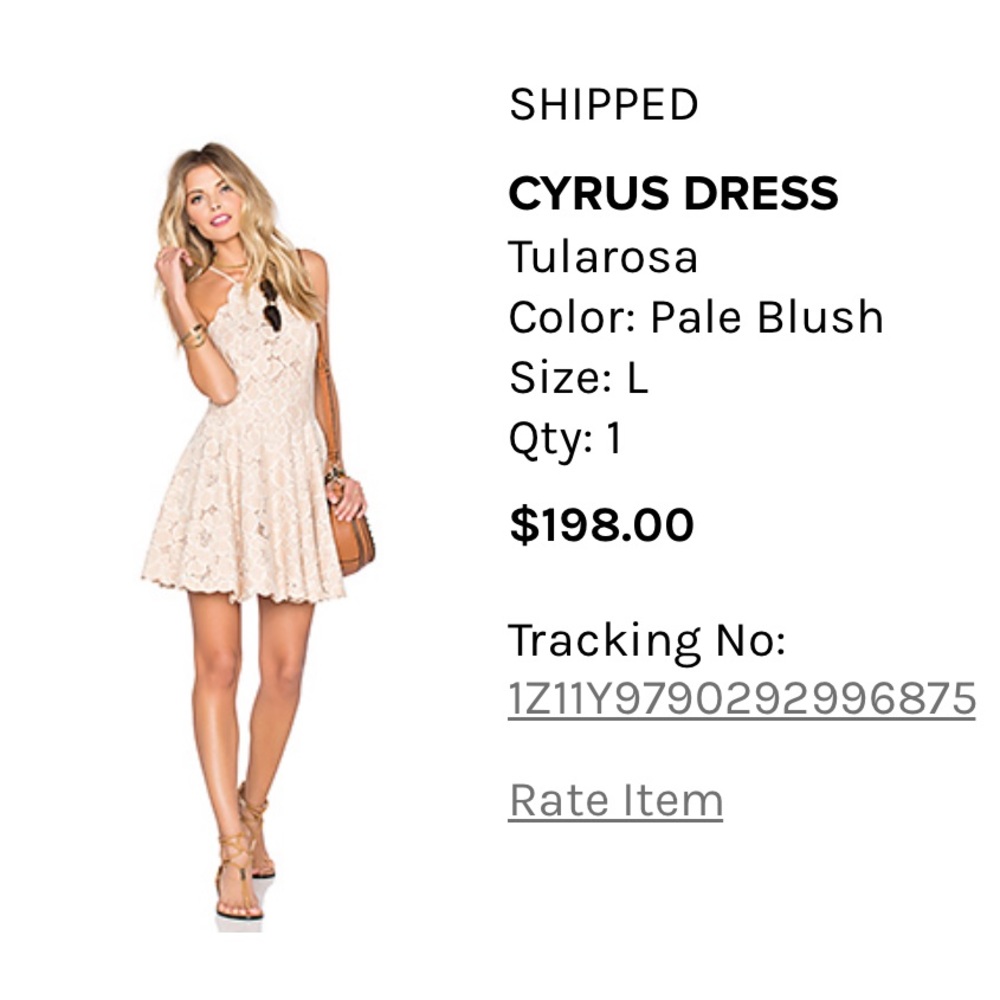Click the product name in bold

coord(672,190)
